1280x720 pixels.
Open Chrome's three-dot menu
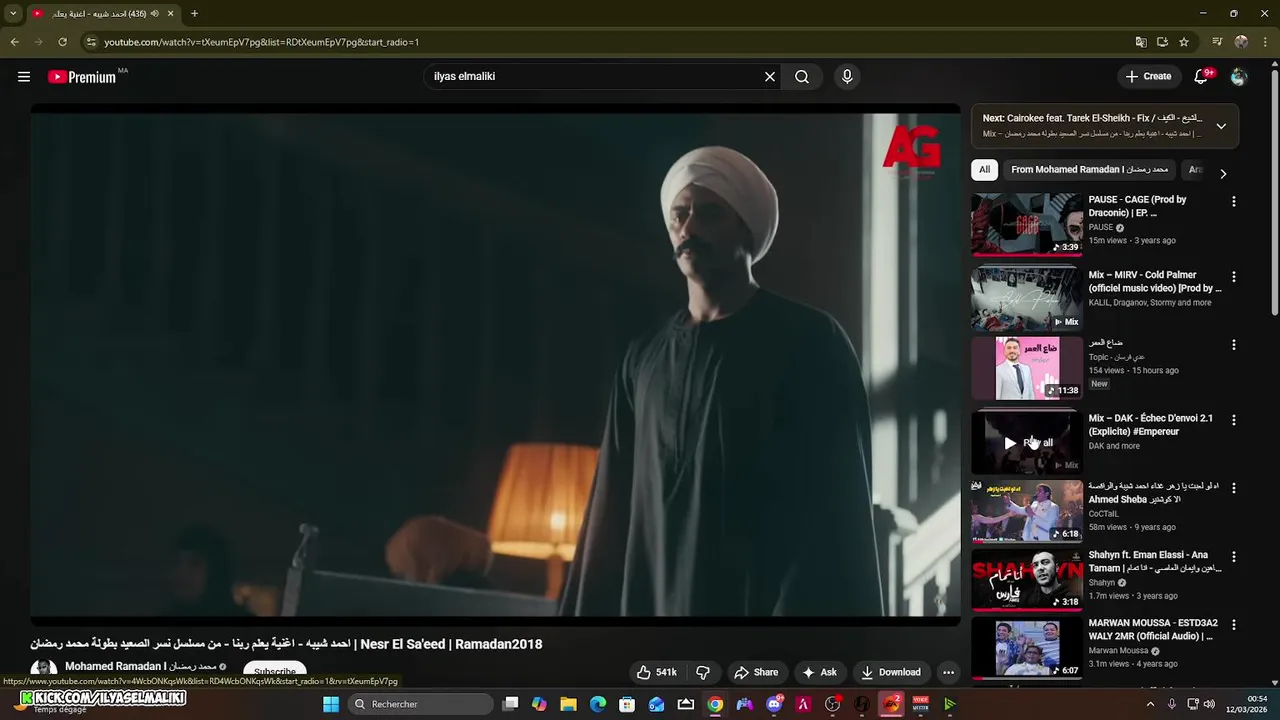click(x=1264, y=42)
